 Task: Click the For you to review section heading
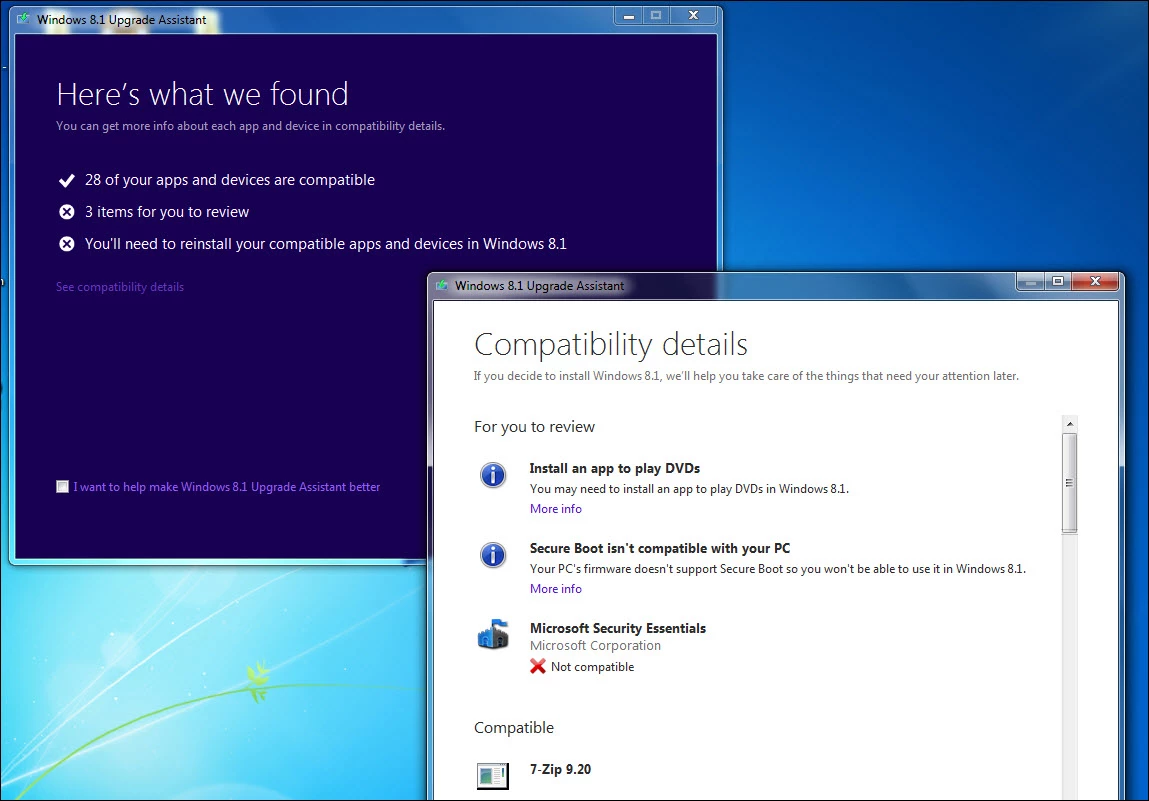tap(534, 427)
